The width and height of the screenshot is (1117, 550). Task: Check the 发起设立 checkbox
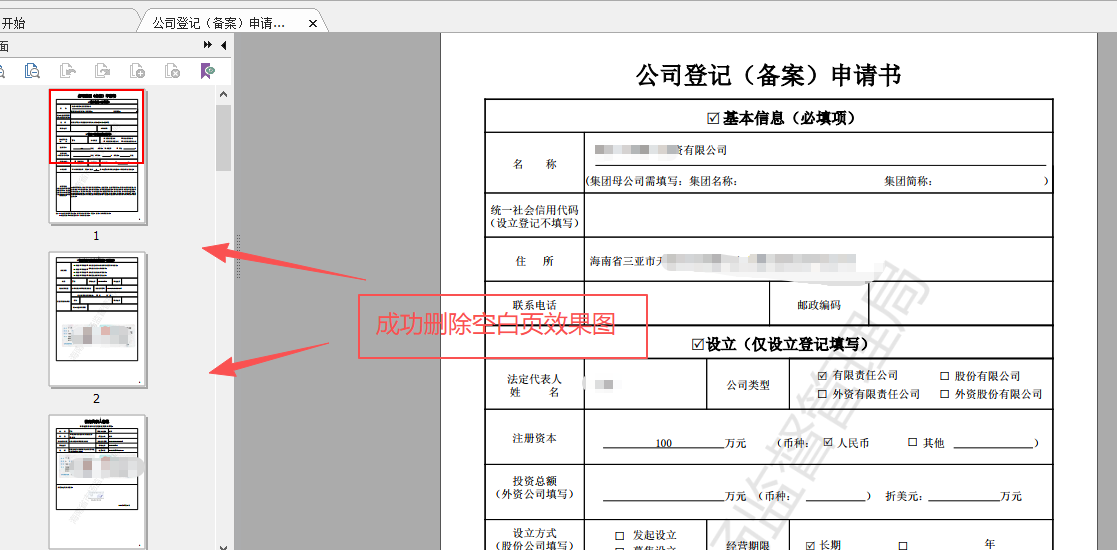tap(619, 535)
